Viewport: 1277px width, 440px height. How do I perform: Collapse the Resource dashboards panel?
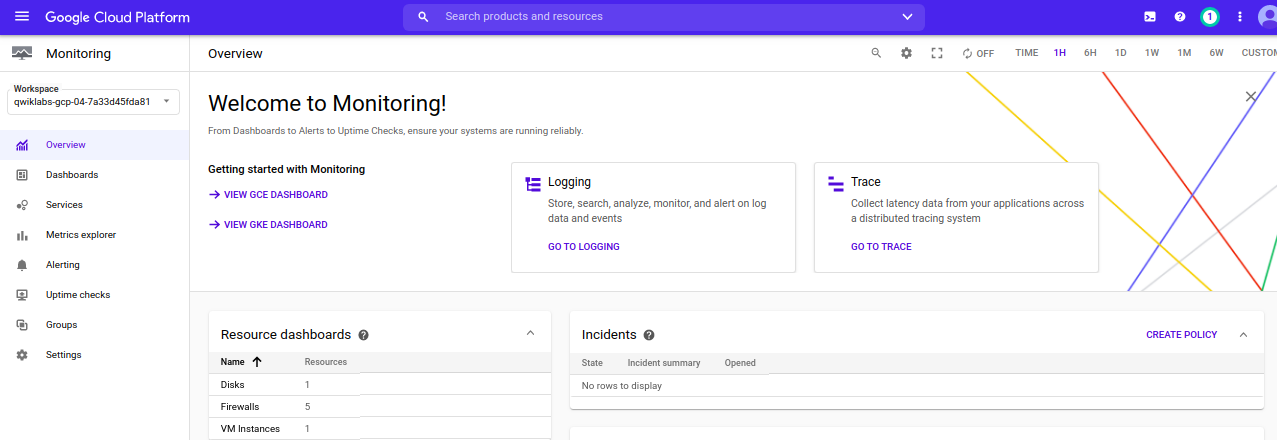(531, 334)
